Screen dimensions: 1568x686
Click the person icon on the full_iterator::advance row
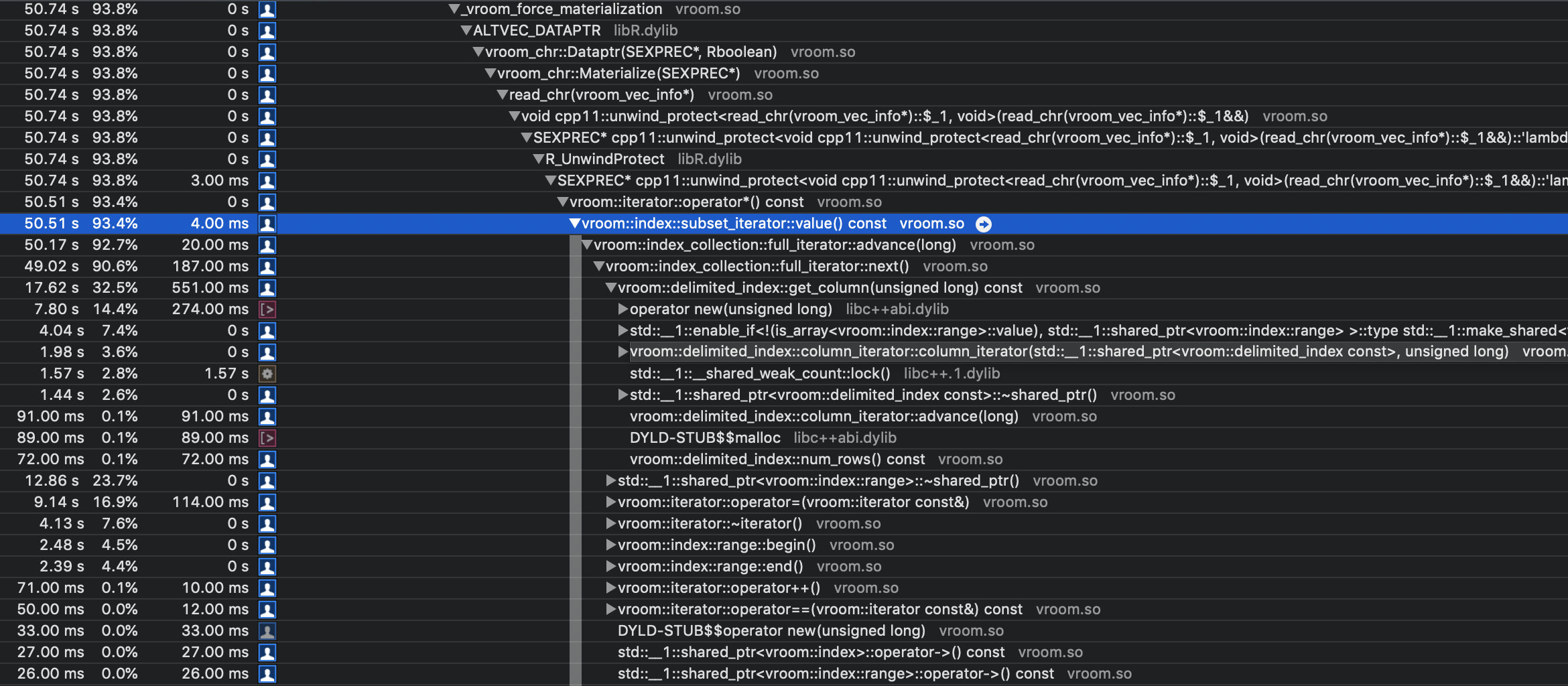click(x=267, y=245)
